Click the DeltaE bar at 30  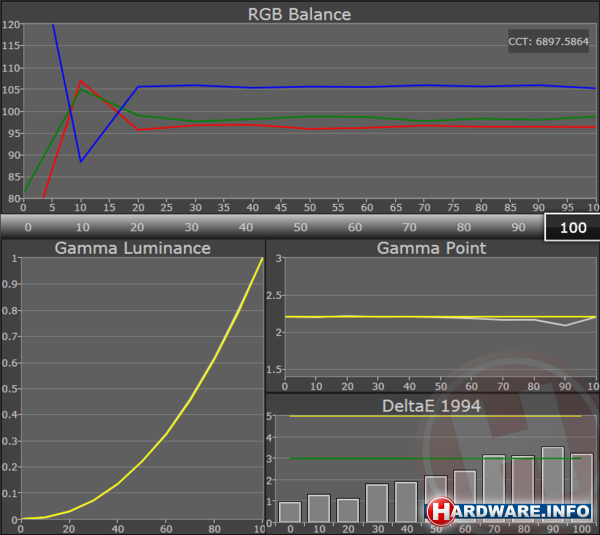click(x=376, y=503)
